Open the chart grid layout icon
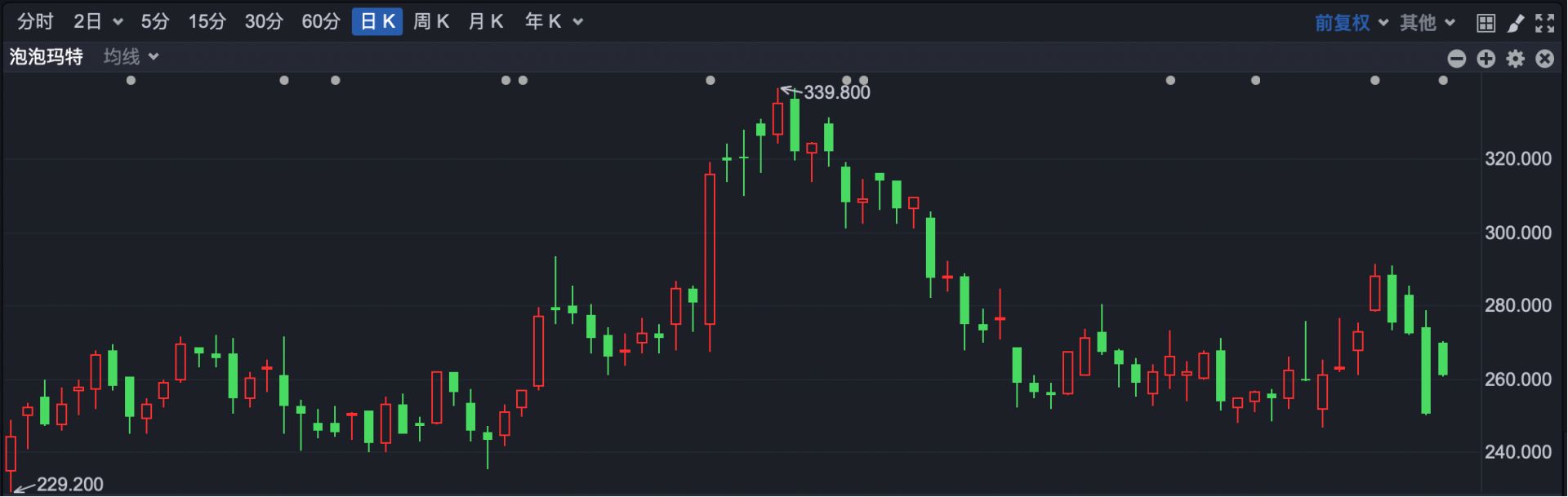Image resolution: width=1568 pixels, height=497 pixels. click(x=1486, y=23)
